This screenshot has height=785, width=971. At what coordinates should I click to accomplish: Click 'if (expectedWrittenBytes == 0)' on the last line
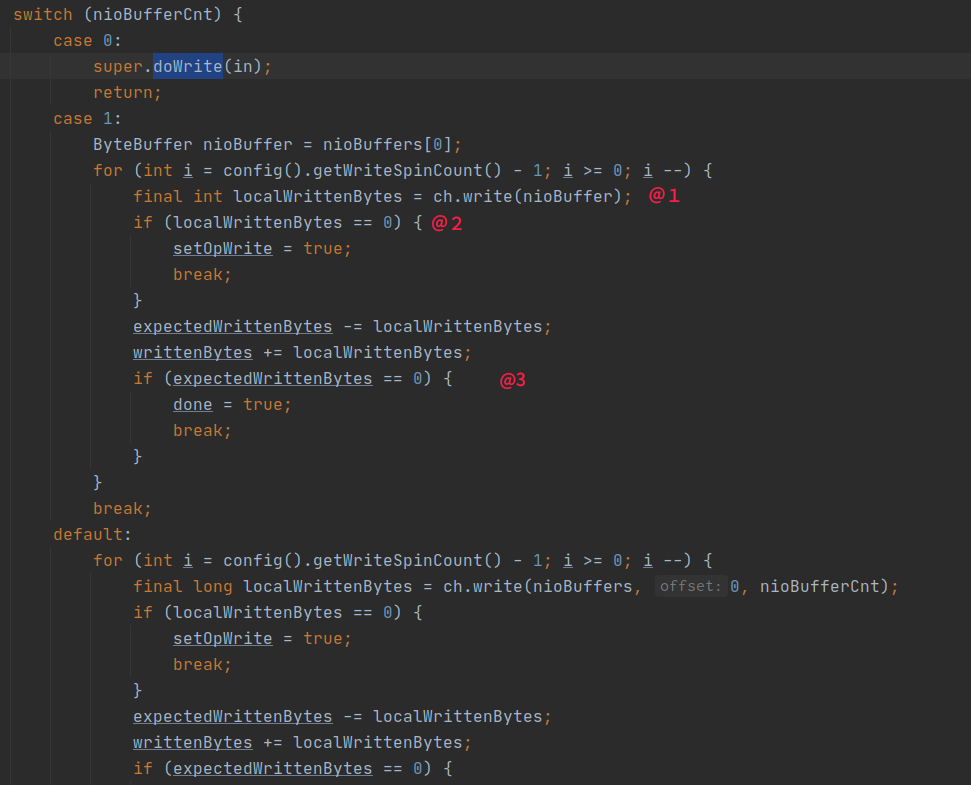(282, 768)
